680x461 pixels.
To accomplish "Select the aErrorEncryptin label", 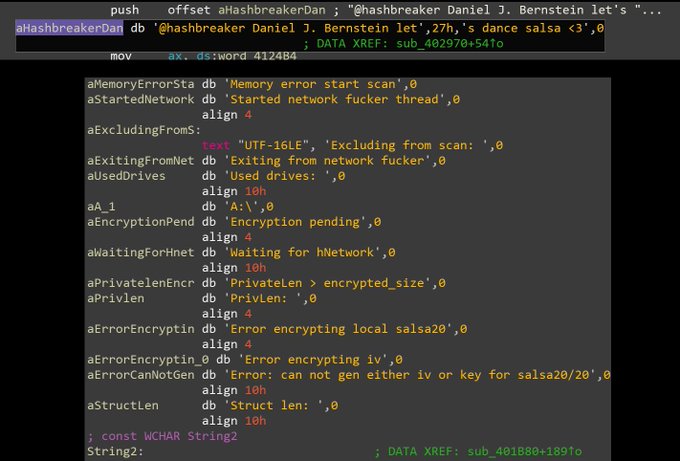I will click(x=141, y=329).
